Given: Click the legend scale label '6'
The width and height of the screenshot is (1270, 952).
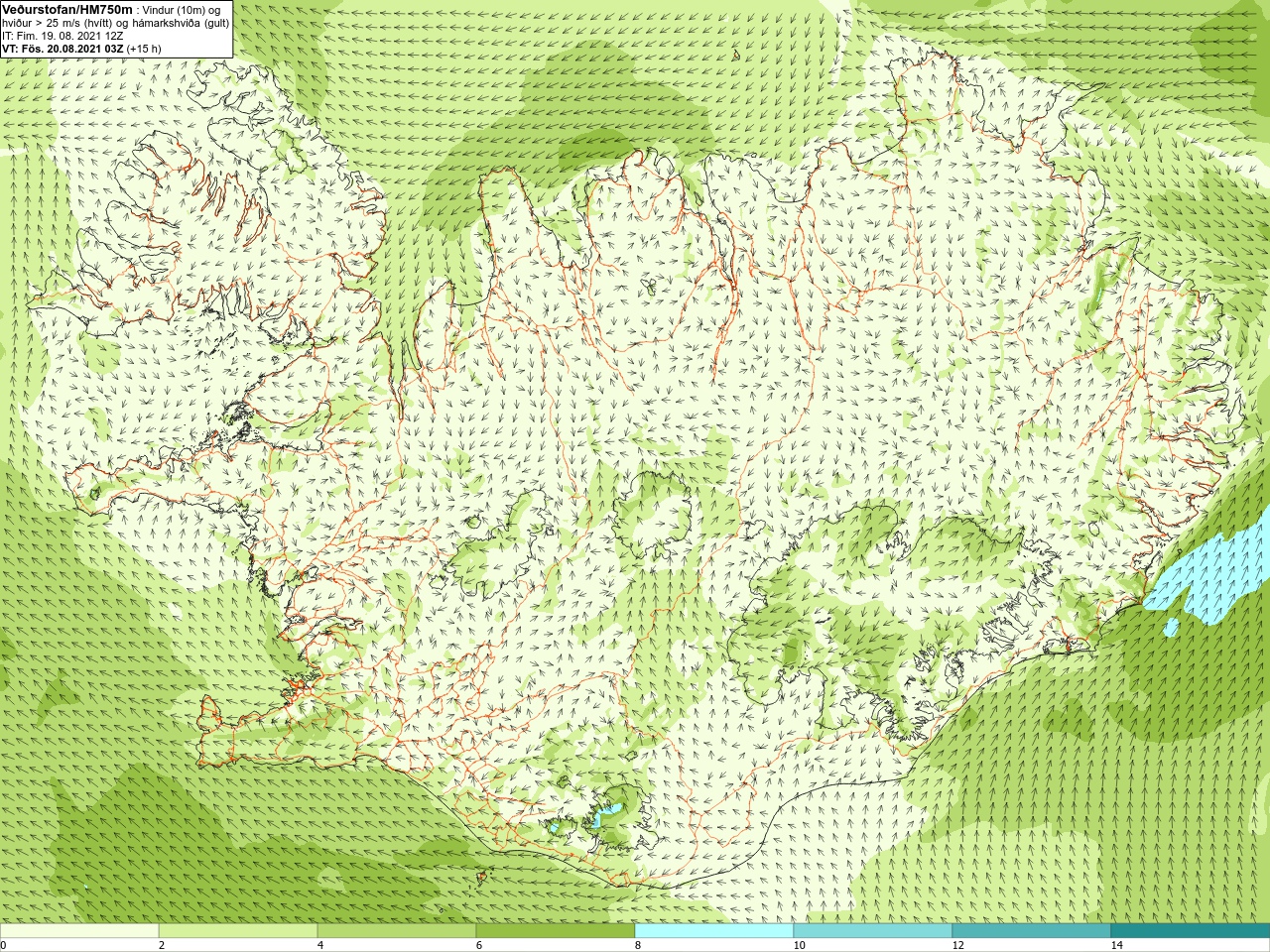Looking at the screenshot, I should point(478,945).
